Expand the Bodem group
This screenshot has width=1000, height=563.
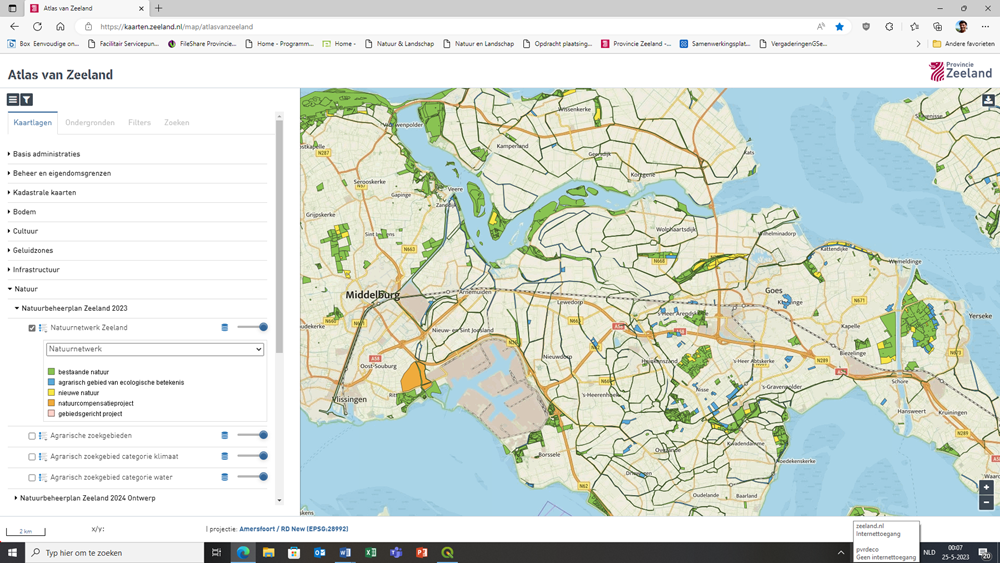[x=24, y=212]
